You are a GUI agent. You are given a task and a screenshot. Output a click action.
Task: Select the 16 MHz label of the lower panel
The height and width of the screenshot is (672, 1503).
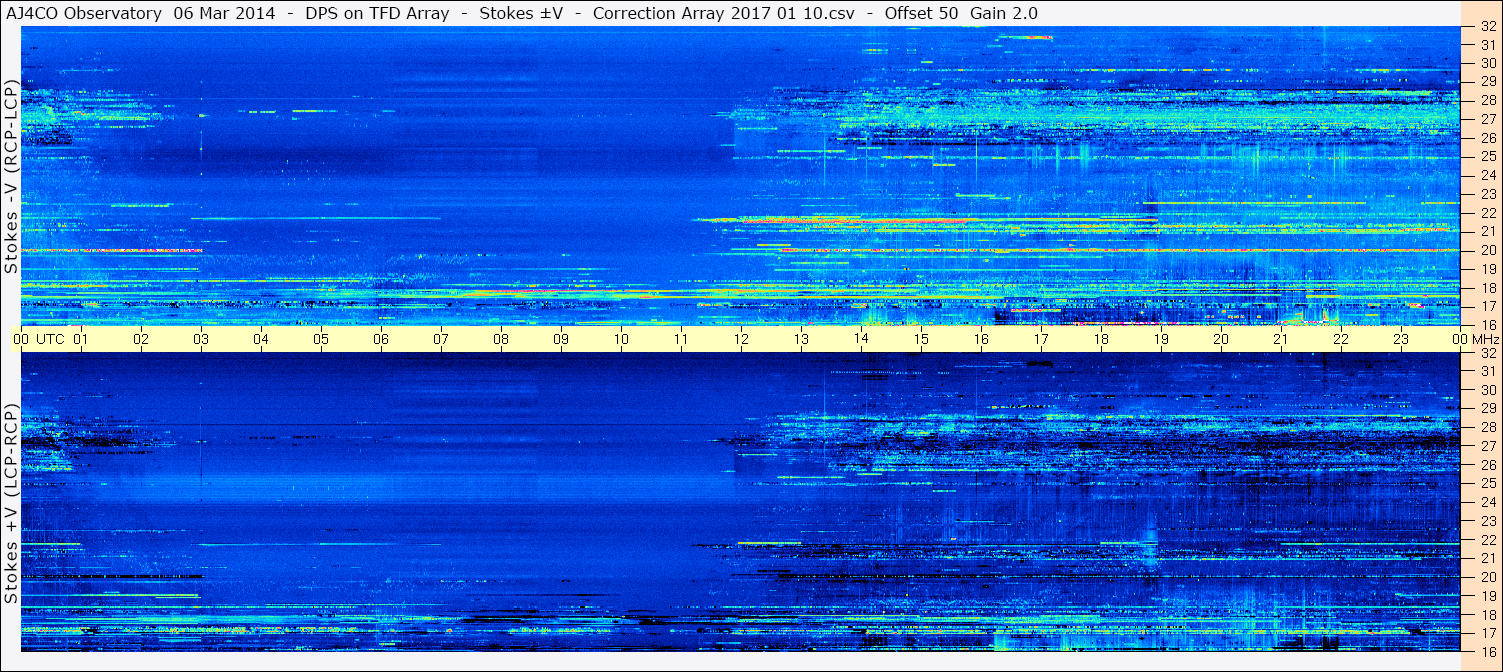tap(1486, 650)
